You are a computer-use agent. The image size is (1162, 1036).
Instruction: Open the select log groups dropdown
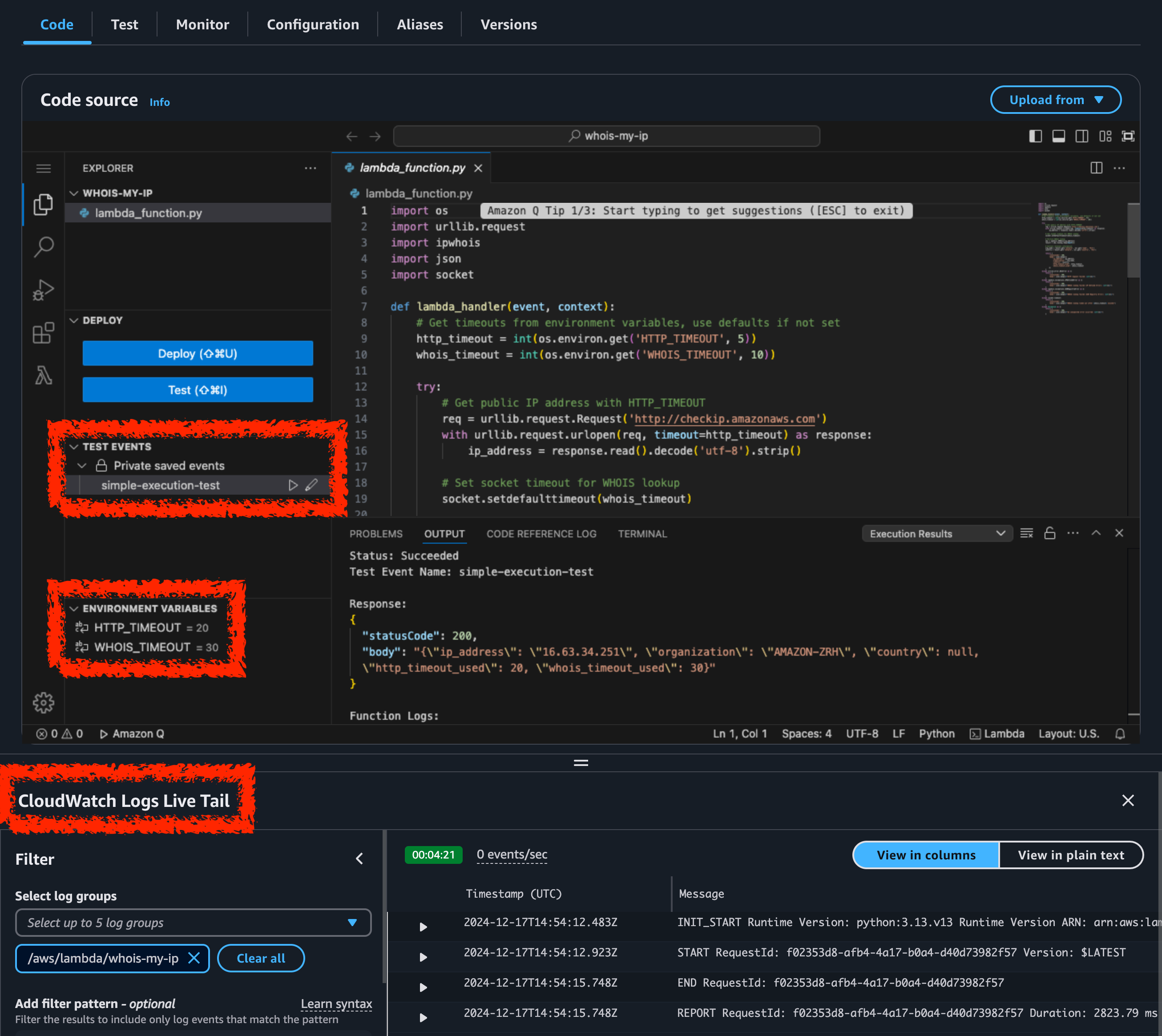[x=193, y=922]
